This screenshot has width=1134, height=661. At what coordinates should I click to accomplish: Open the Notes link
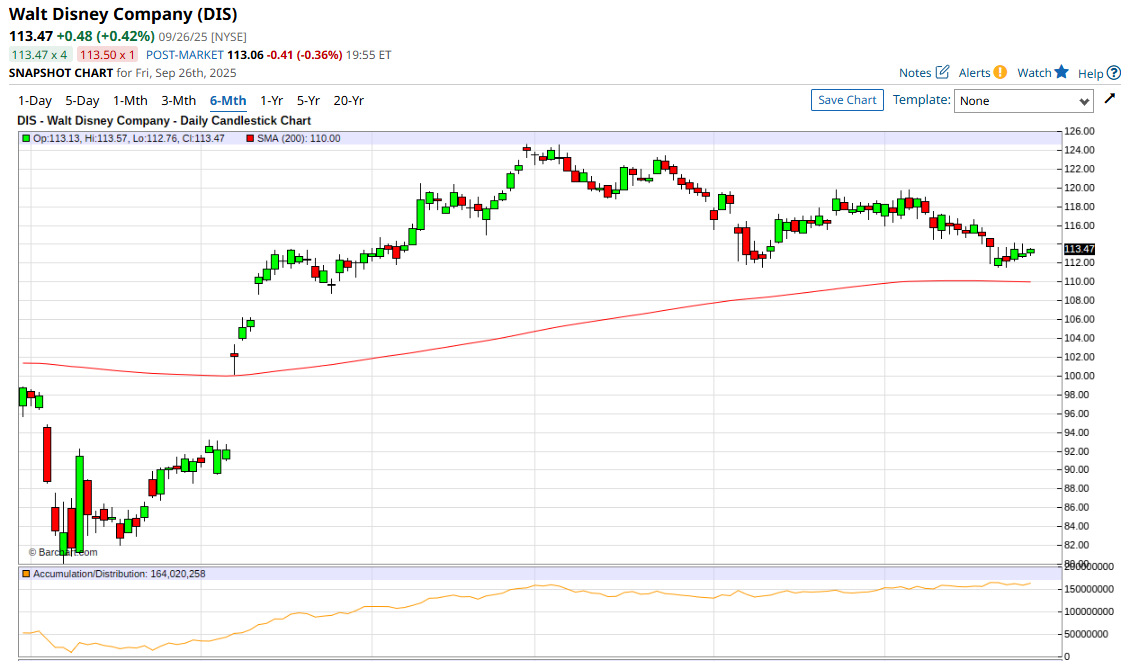click(915, 73)
